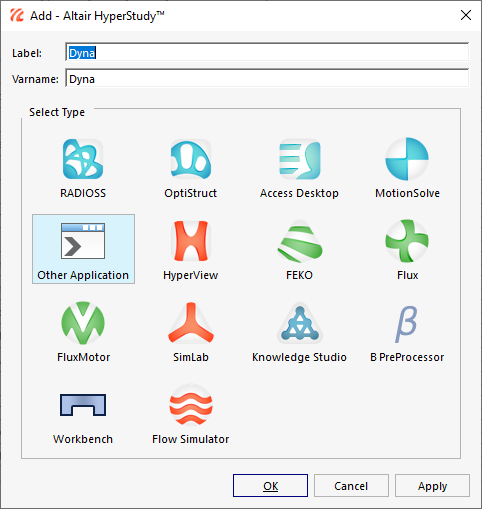Select the Flow Simulator type icon
This screenshot has height=509, width=482.
pyautogui.click(x=191, y=405)
